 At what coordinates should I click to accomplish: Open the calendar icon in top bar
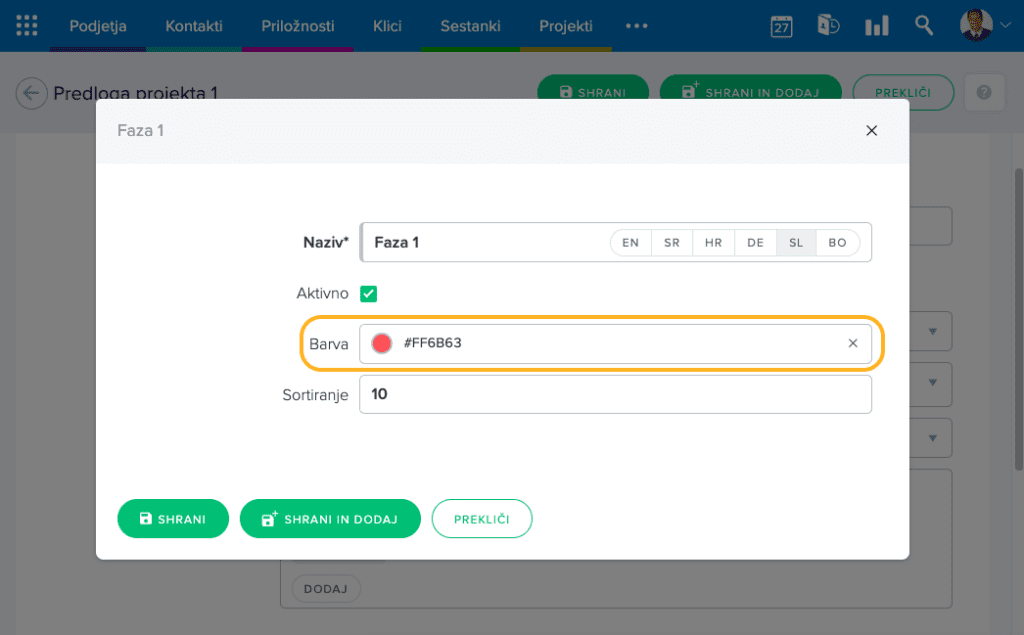point(781,26)
